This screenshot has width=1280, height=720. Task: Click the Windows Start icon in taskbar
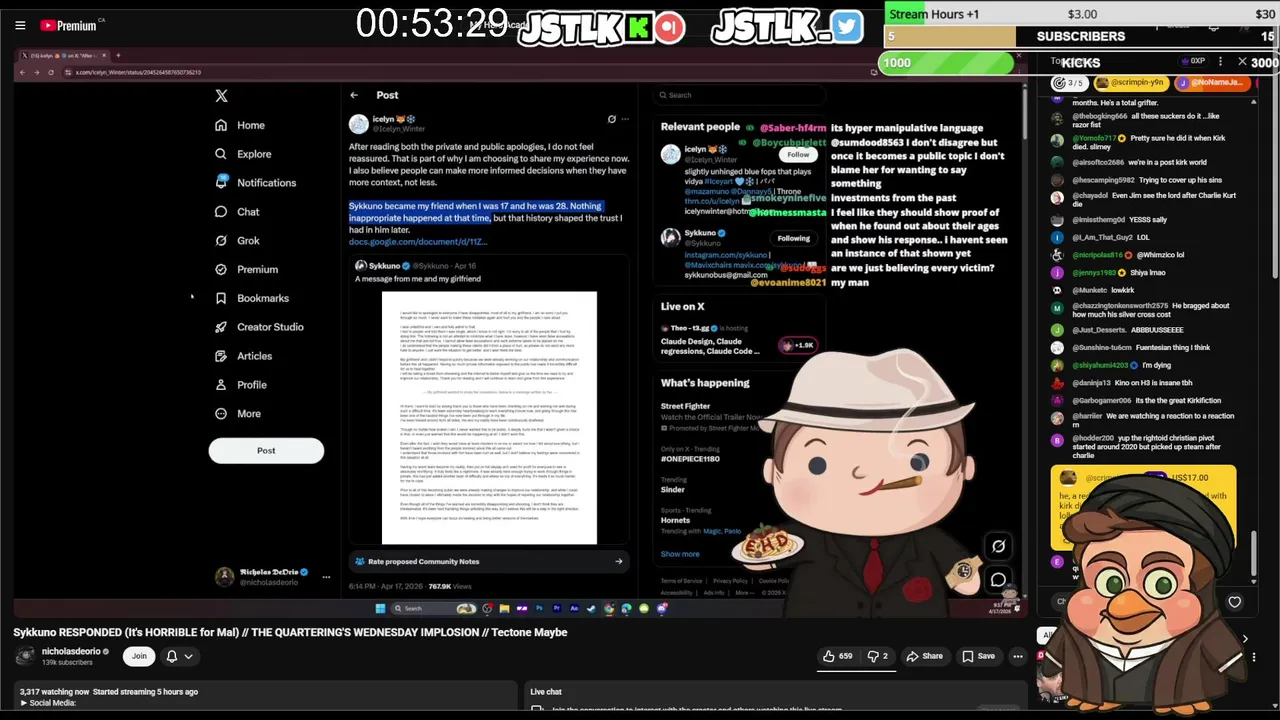[x=380, y=608]
